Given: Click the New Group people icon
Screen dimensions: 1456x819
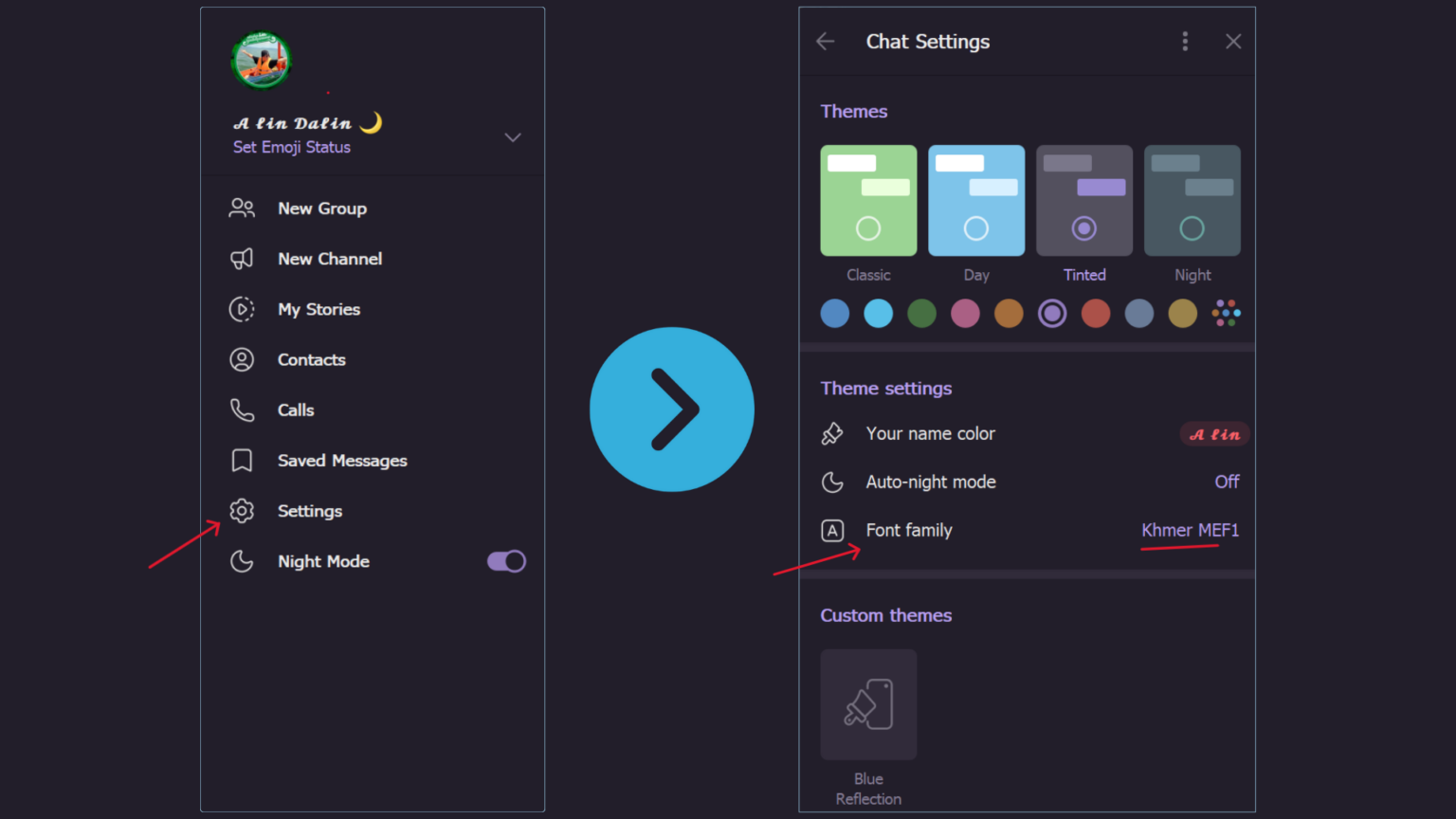Looking at the screenshot, I should (242, 209).
